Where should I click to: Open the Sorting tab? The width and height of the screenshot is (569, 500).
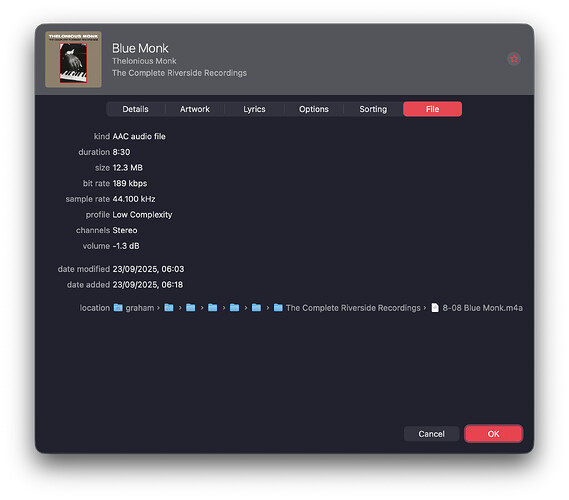tap(373, 109)
